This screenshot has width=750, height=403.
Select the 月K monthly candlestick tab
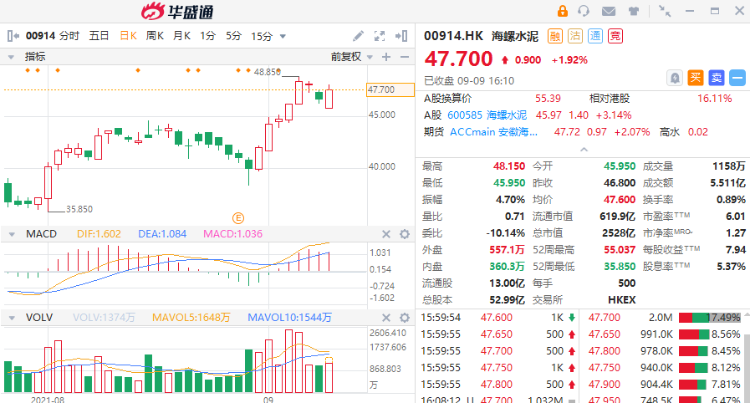[x=181, y=36]
